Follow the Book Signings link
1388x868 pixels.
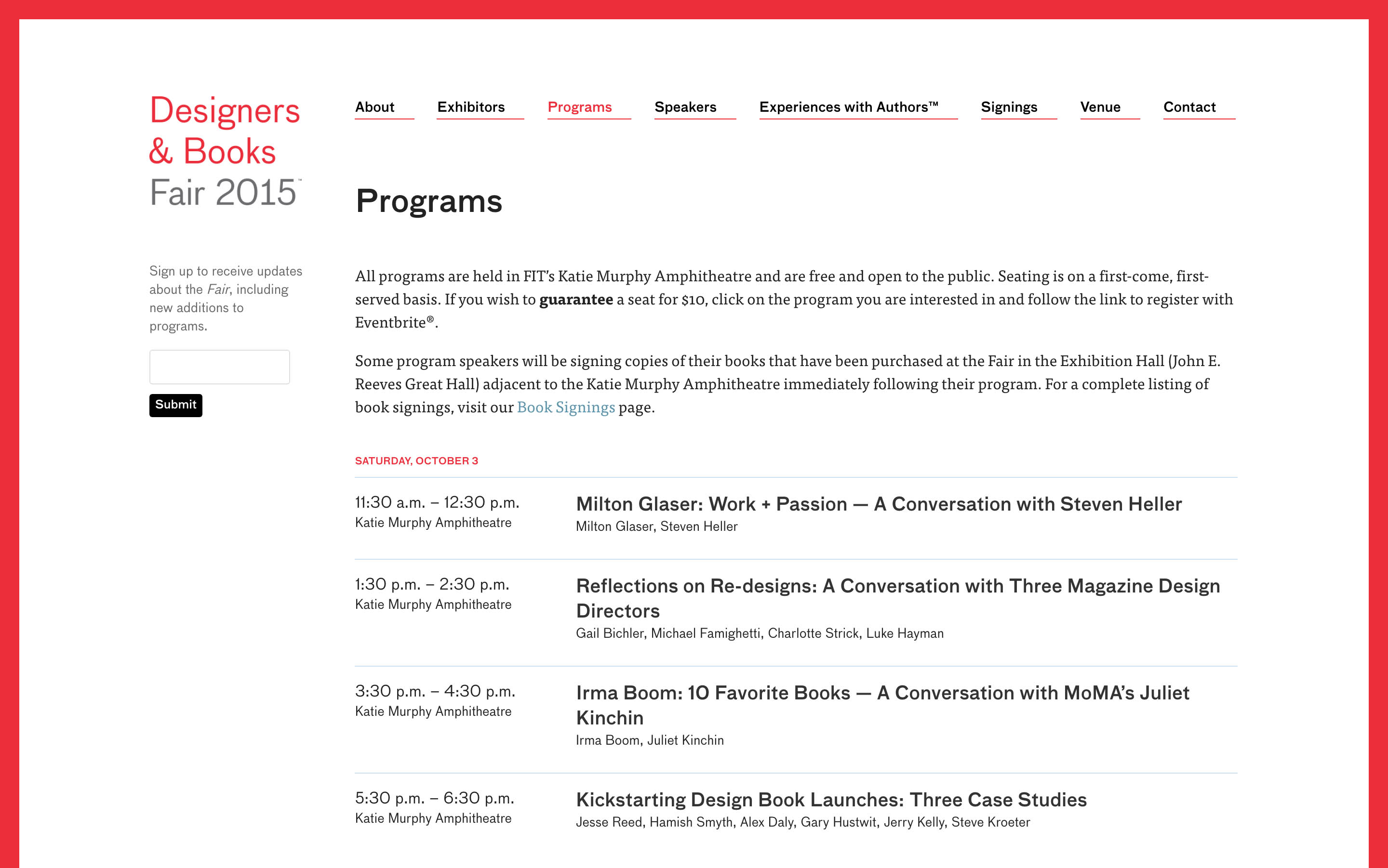[566, 407]
